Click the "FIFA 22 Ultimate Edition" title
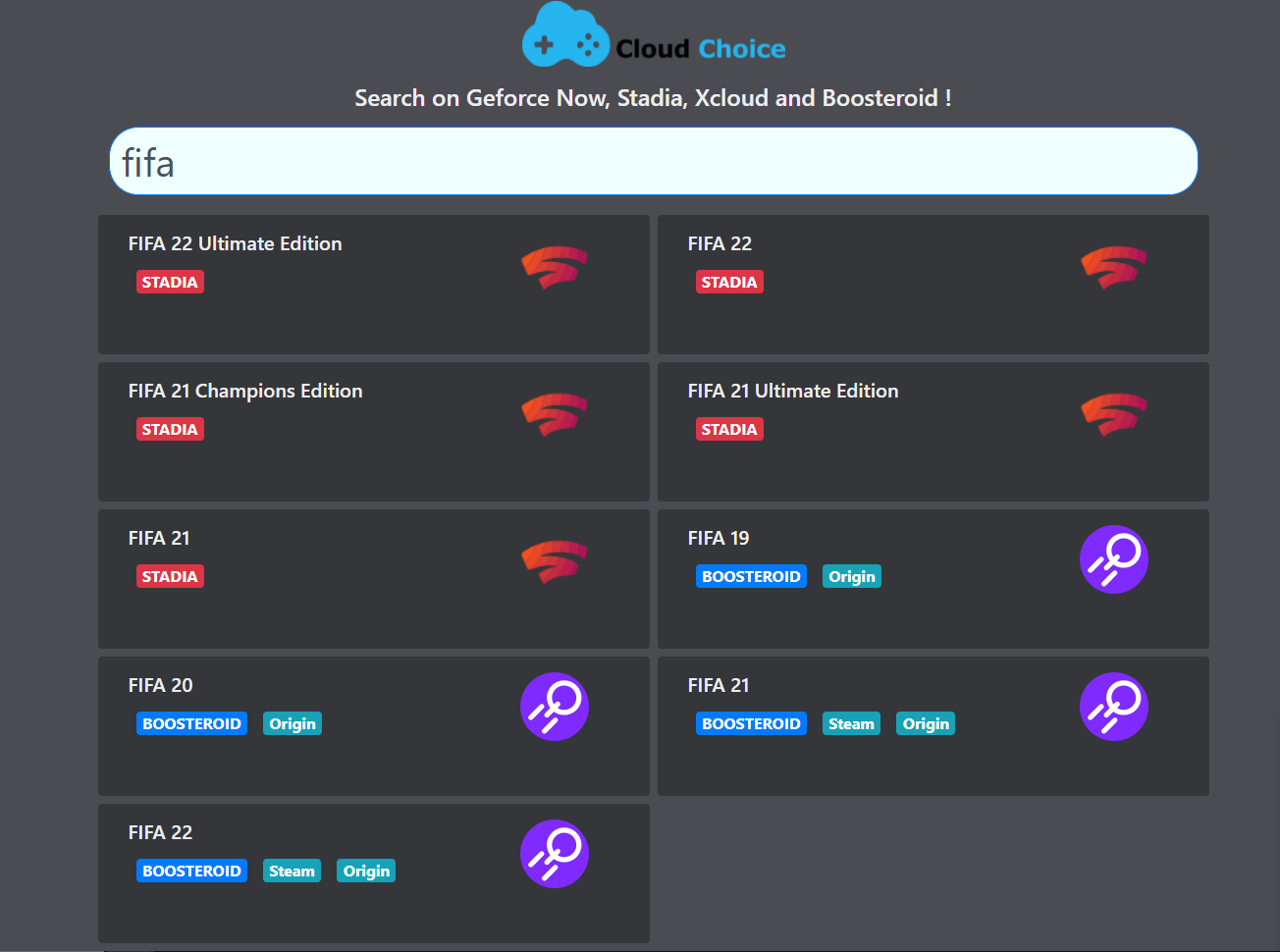Image resolution: width=1280 pixels, height=952 pixels. click(236, 244)
